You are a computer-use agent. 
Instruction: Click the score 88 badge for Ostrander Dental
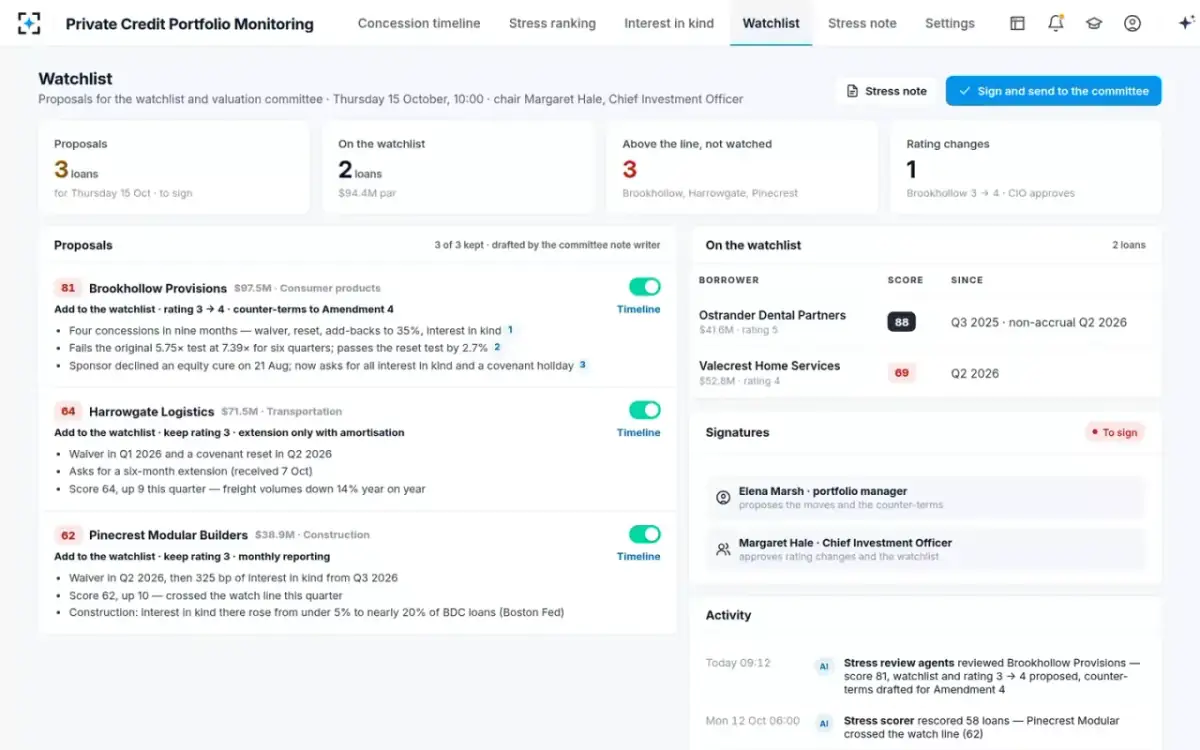tap(902, 322)
